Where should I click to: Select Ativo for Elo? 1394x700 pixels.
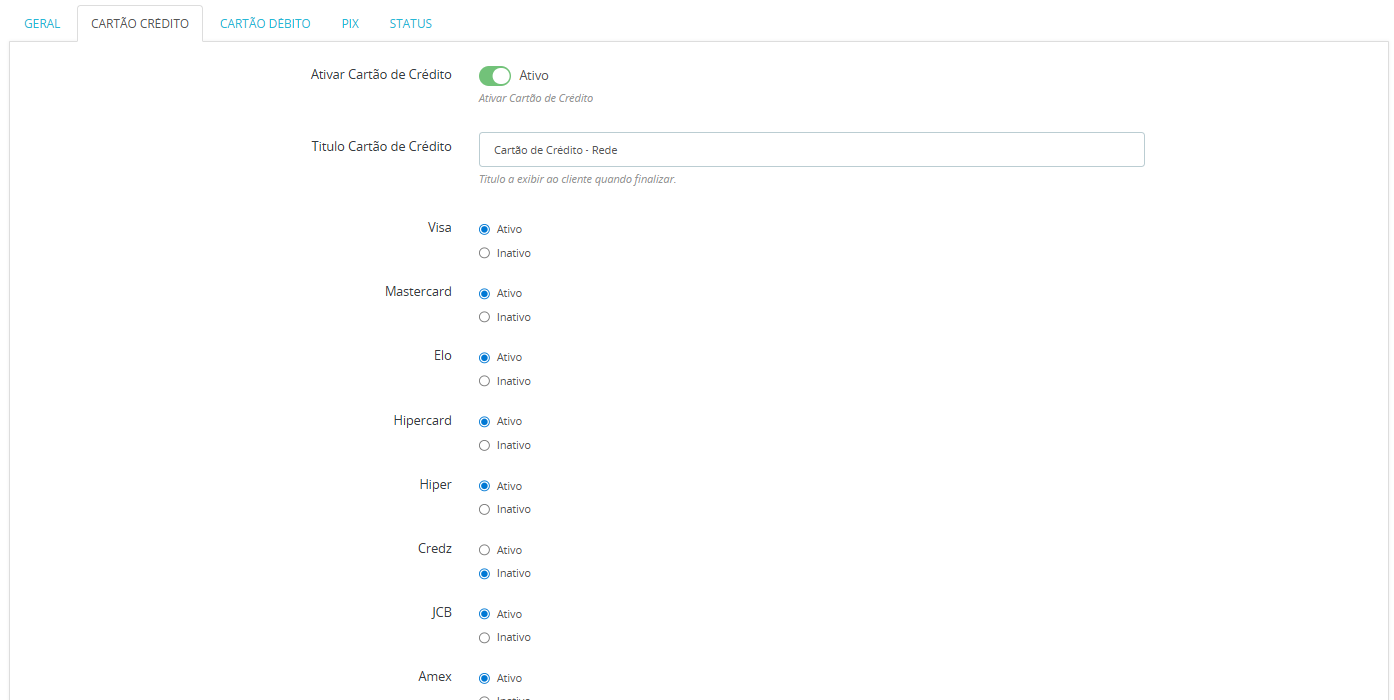pyautogui.click(x=485, y=357)
